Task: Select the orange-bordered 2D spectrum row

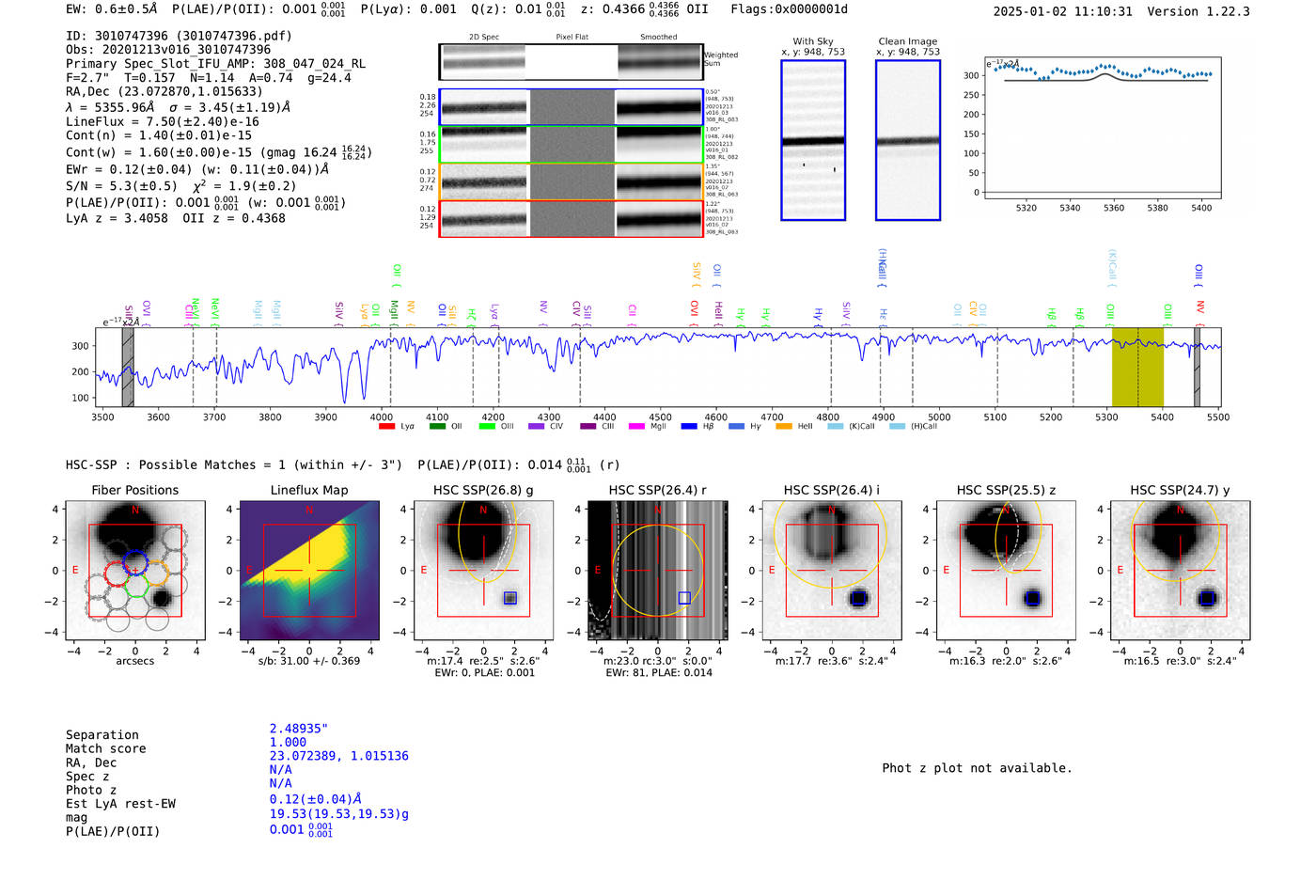Action: point(571,181)
